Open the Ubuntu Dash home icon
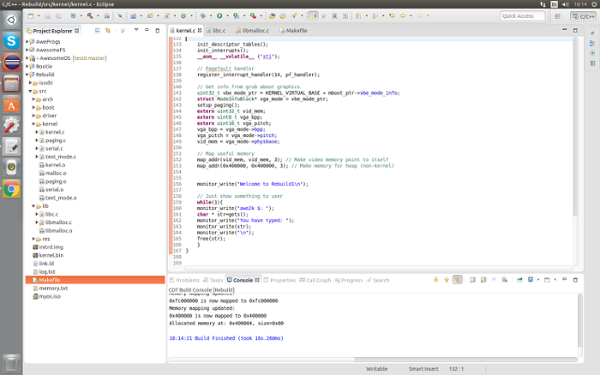Screen dimensions: 600x375 11,20
